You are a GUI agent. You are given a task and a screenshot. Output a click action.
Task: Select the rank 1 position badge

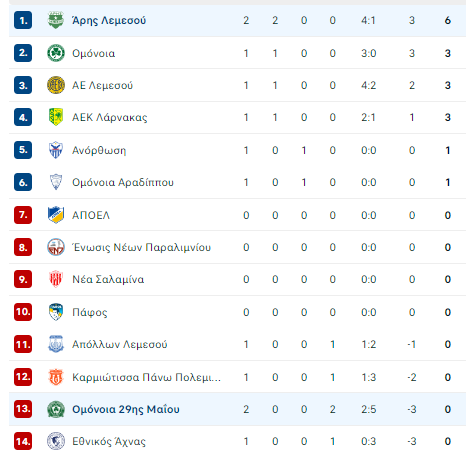pyautogui.click(x=23, y=20)
